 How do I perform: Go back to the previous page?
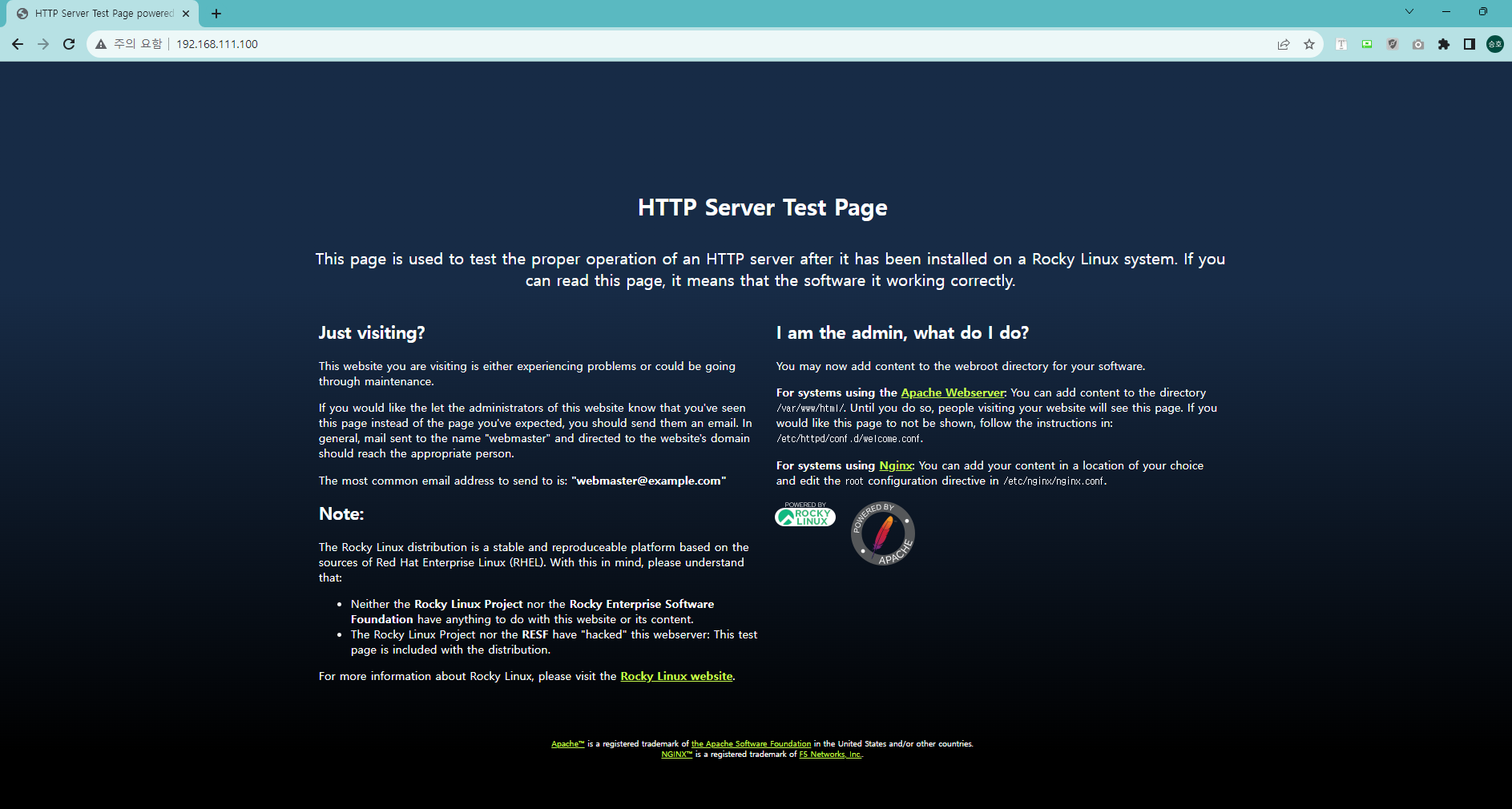[18, 44]
